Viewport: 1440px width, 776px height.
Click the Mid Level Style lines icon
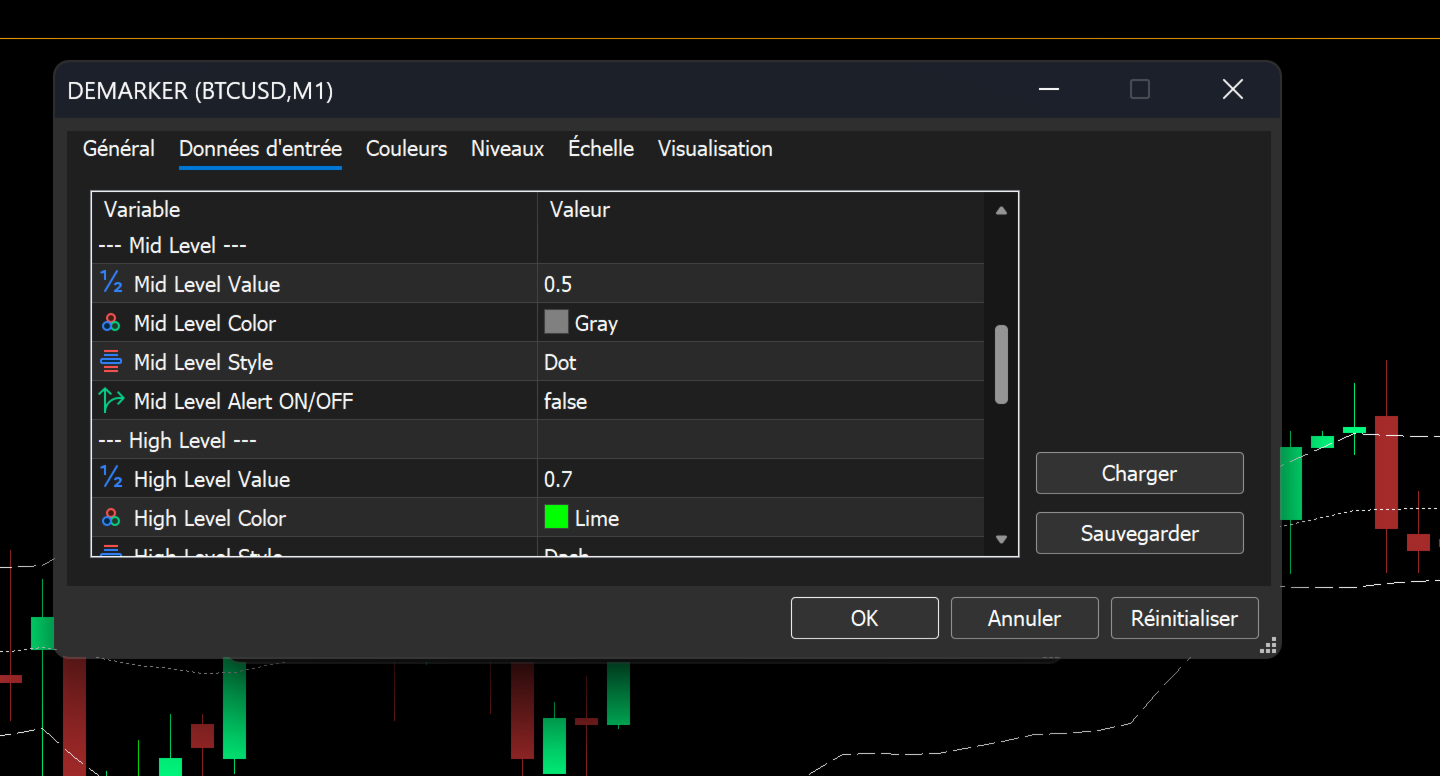point(111,362)
